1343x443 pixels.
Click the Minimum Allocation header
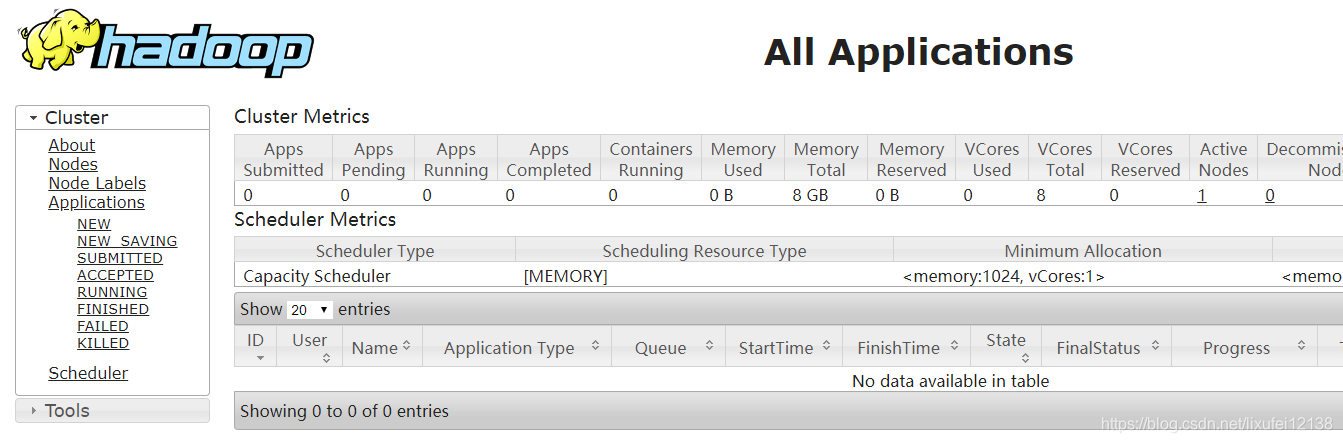1083,251
